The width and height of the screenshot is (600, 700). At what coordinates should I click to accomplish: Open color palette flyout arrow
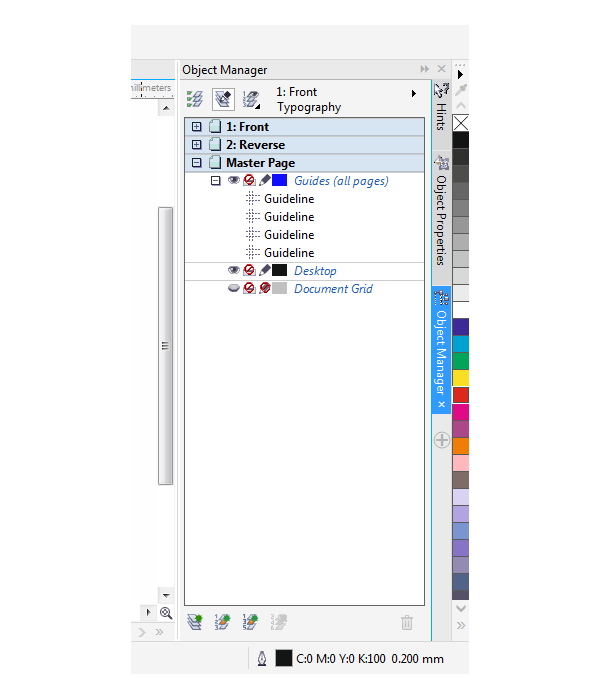pyautogui.click(x=460, y=75)
